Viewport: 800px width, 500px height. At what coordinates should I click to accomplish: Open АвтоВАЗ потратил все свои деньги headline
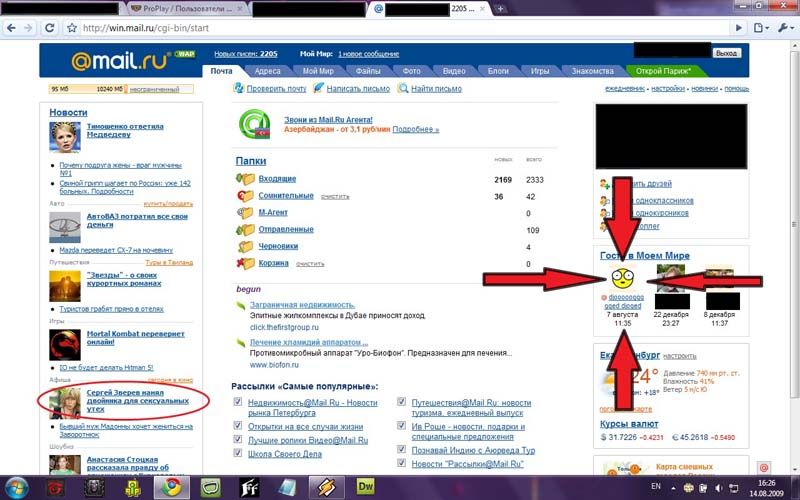(137, 220)
